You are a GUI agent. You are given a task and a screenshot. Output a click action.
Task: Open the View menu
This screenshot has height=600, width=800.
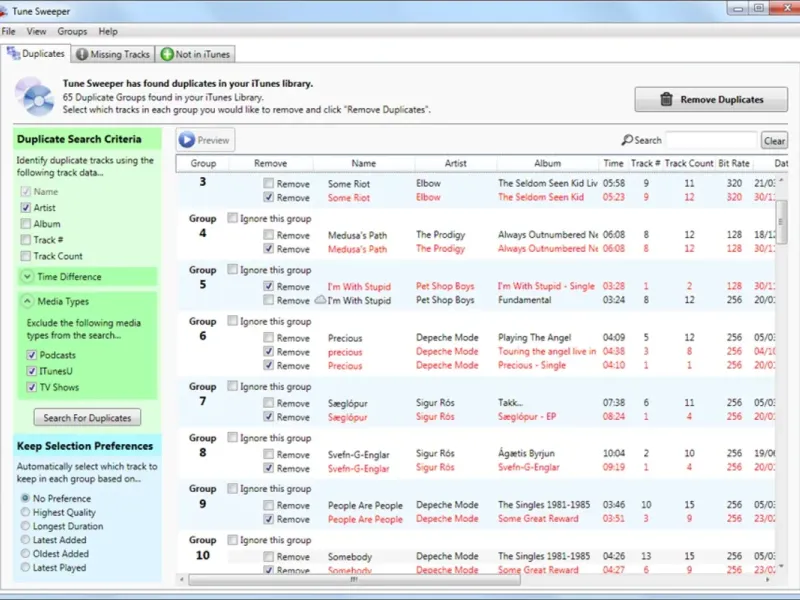click(x=36, y=32)
